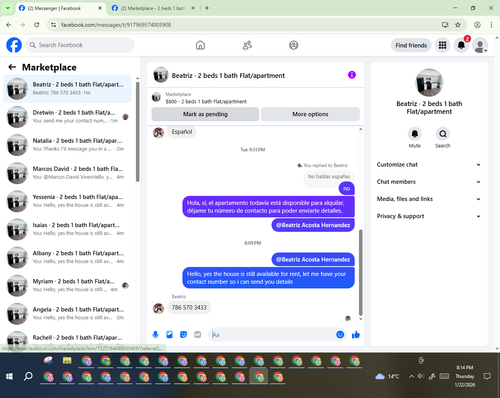Click the Mark as pending button

pyautogui.click(x=205, y=114)
